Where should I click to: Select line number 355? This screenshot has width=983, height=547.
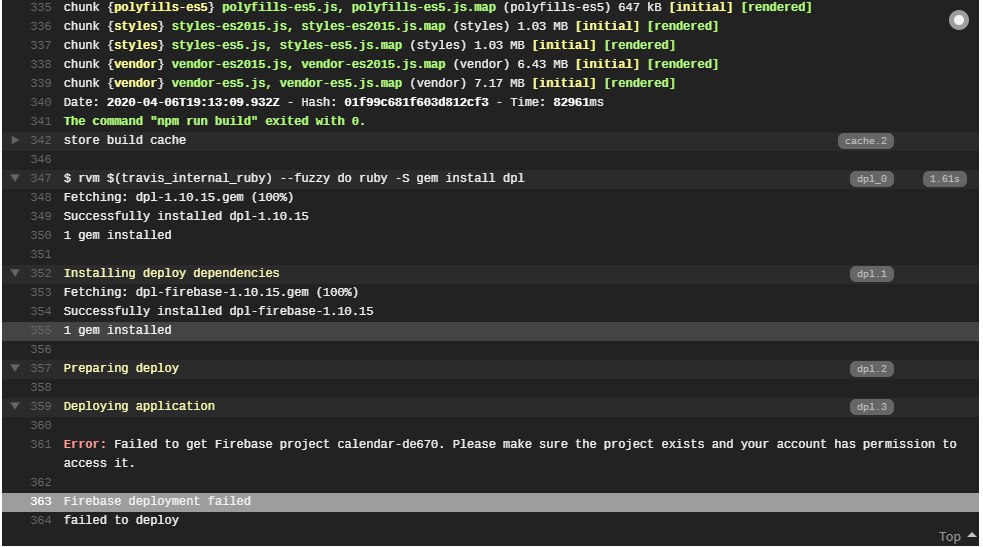point(41,330)
